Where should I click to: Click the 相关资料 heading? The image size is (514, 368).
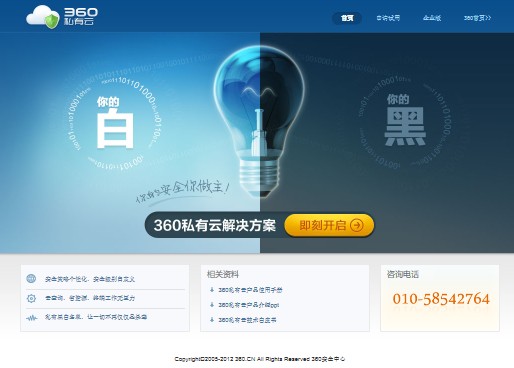pos(223,274)
